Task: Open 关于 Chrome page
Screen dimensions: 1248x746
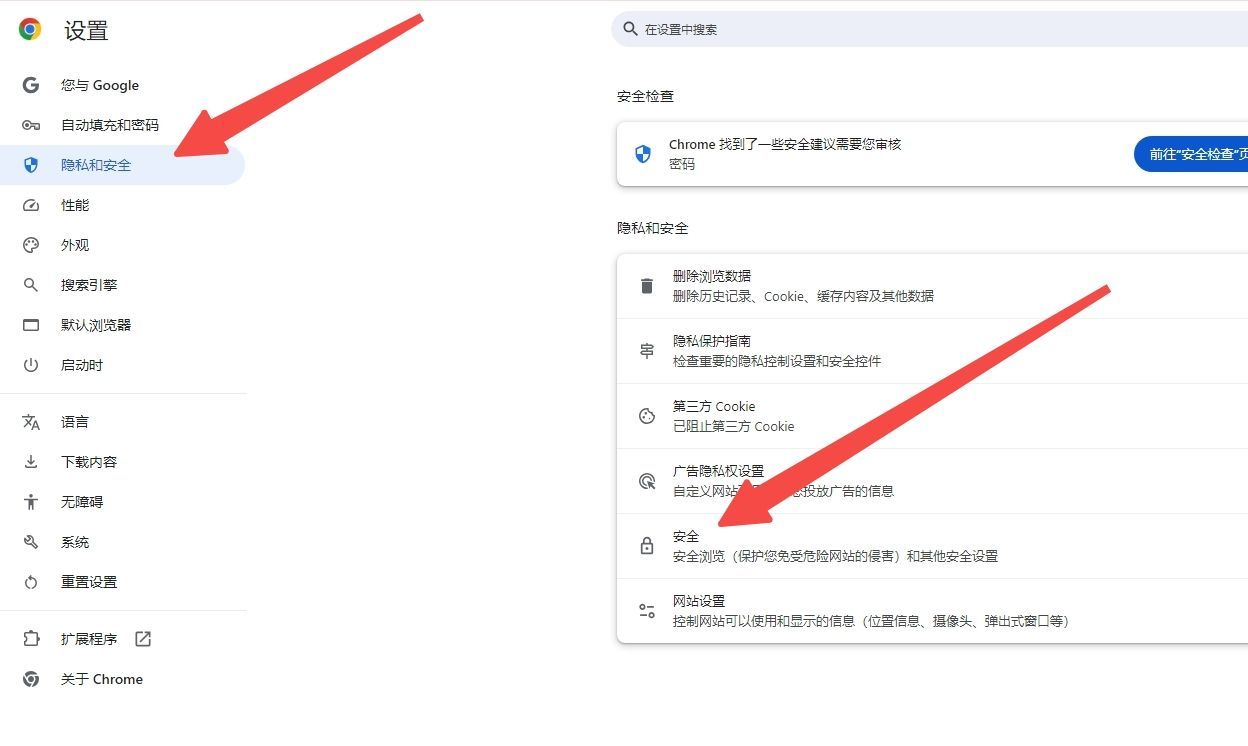Action: (x=122, y=679)
